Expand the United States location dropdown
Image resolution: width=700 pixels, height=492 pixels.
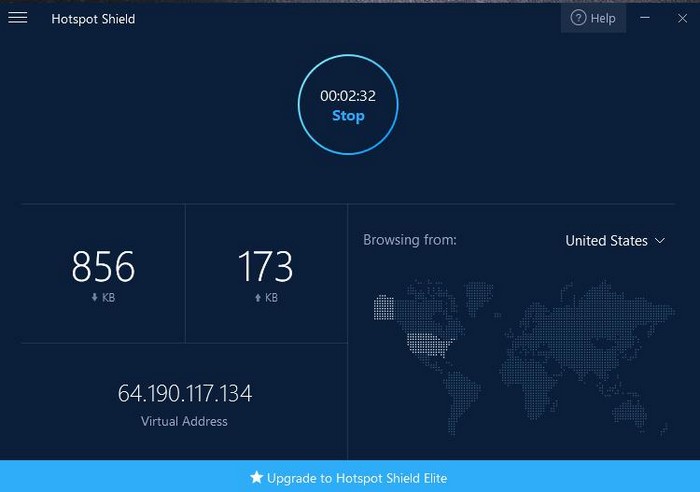pos(615,241)
